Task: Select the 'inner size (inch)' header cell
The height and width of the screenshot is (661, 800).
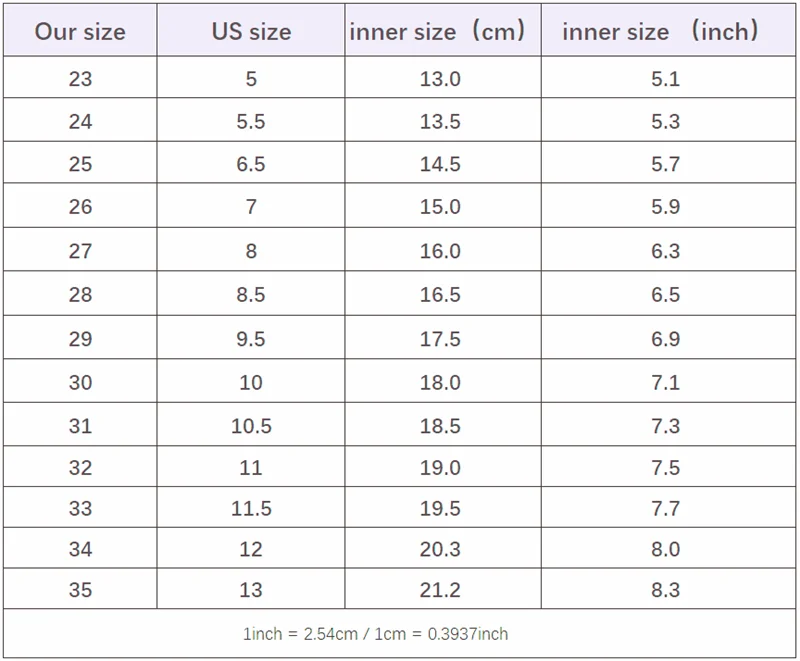Action: coord(668,31)
